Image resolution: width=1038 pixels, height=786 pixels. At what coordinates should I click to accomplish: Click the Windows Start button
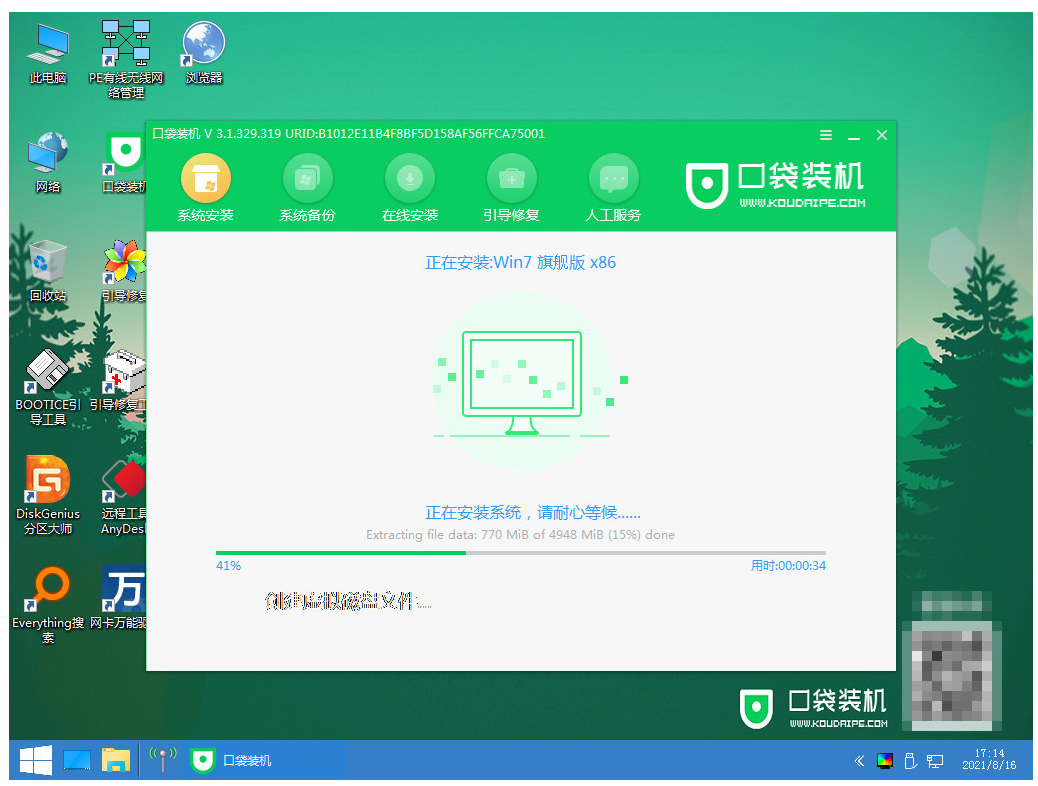35,761
